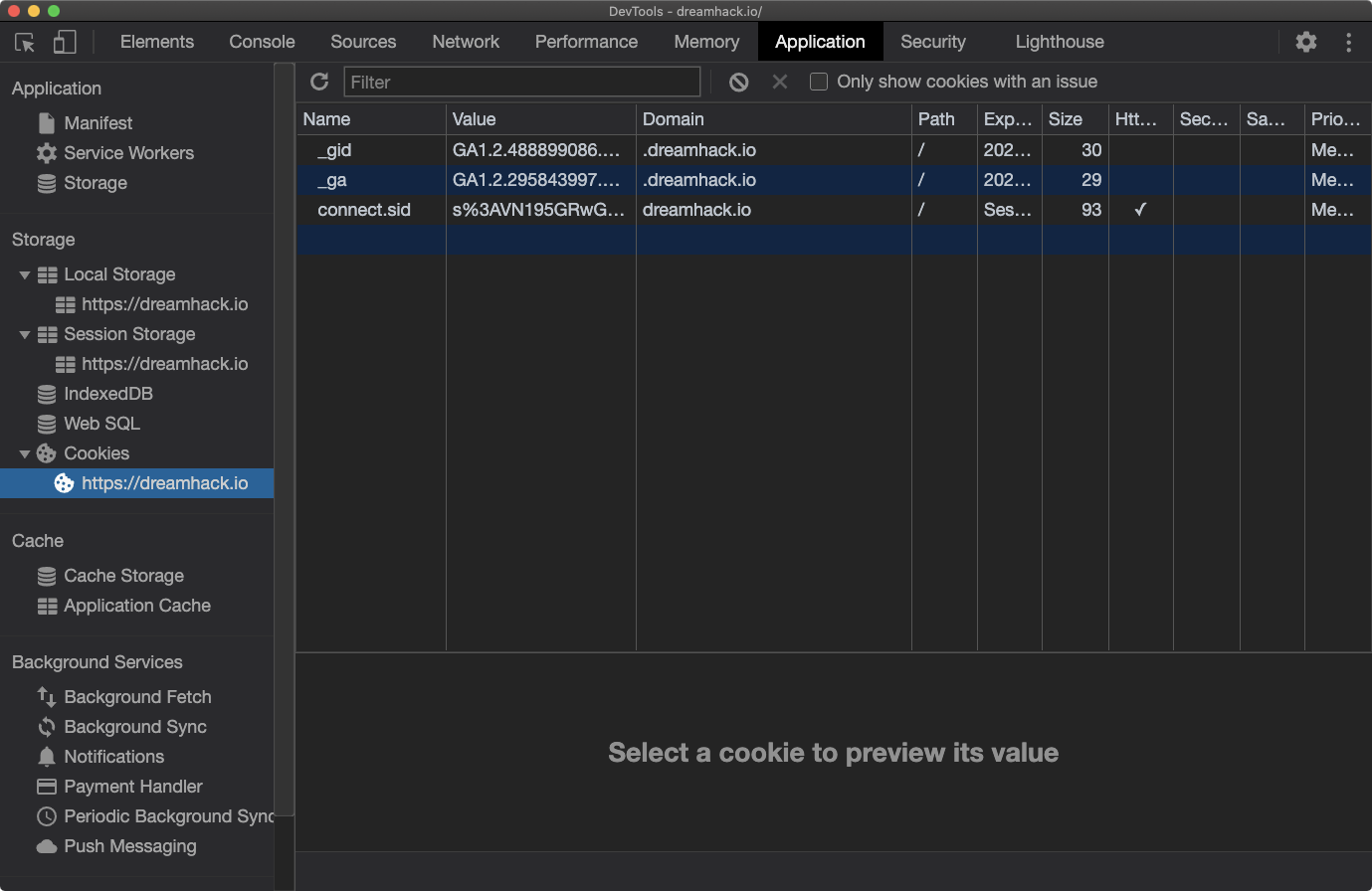Switch to the Lighthouse tab
The height and width of the screenshot is (891, 1372).
pyautogui.click(x=1059, y=42)
